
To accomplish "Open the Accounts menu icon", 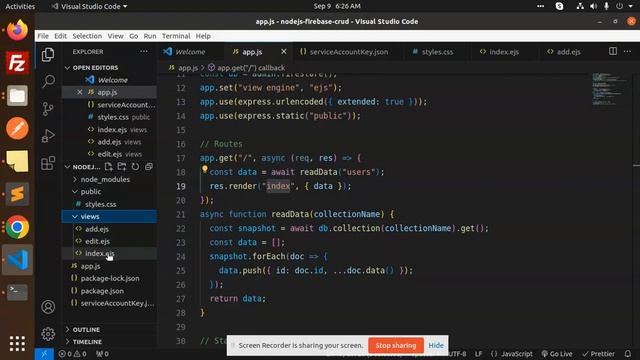I will [48, 307].
